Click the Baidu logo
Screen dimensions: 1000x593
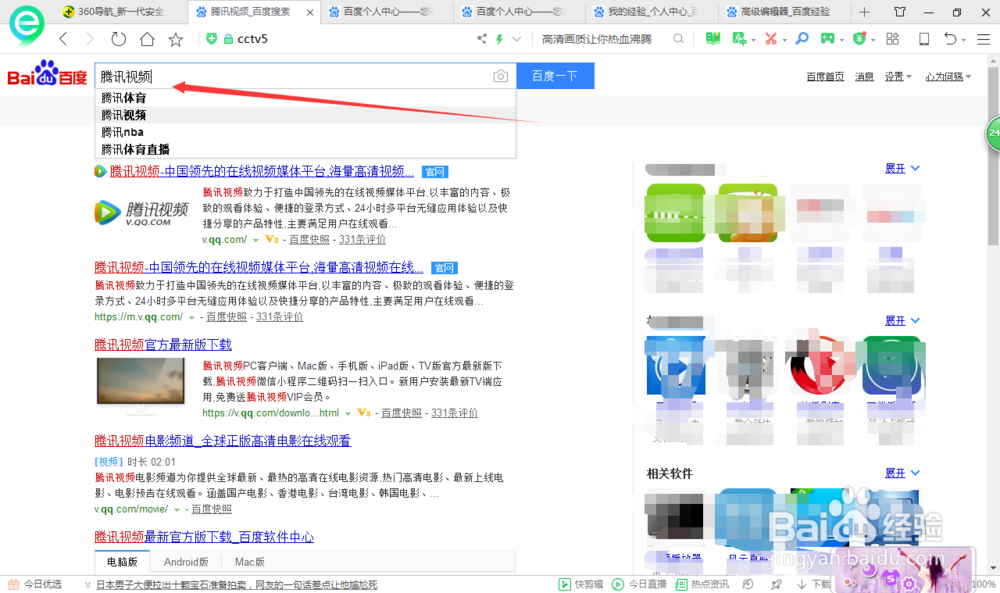pos(47,75)
